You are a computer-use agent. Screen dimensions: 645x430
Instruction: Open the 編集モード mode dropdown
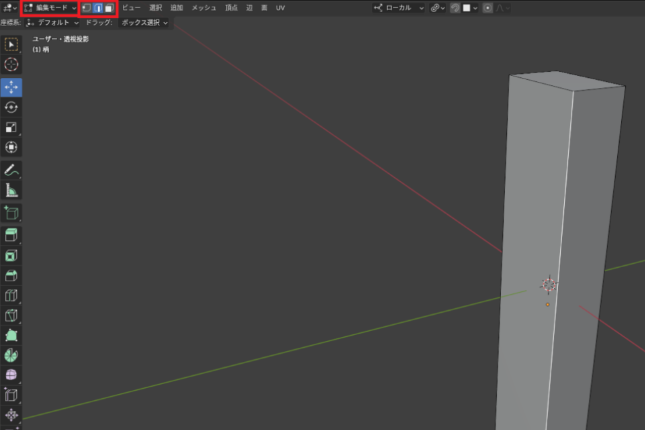click(x=50, y=7)
